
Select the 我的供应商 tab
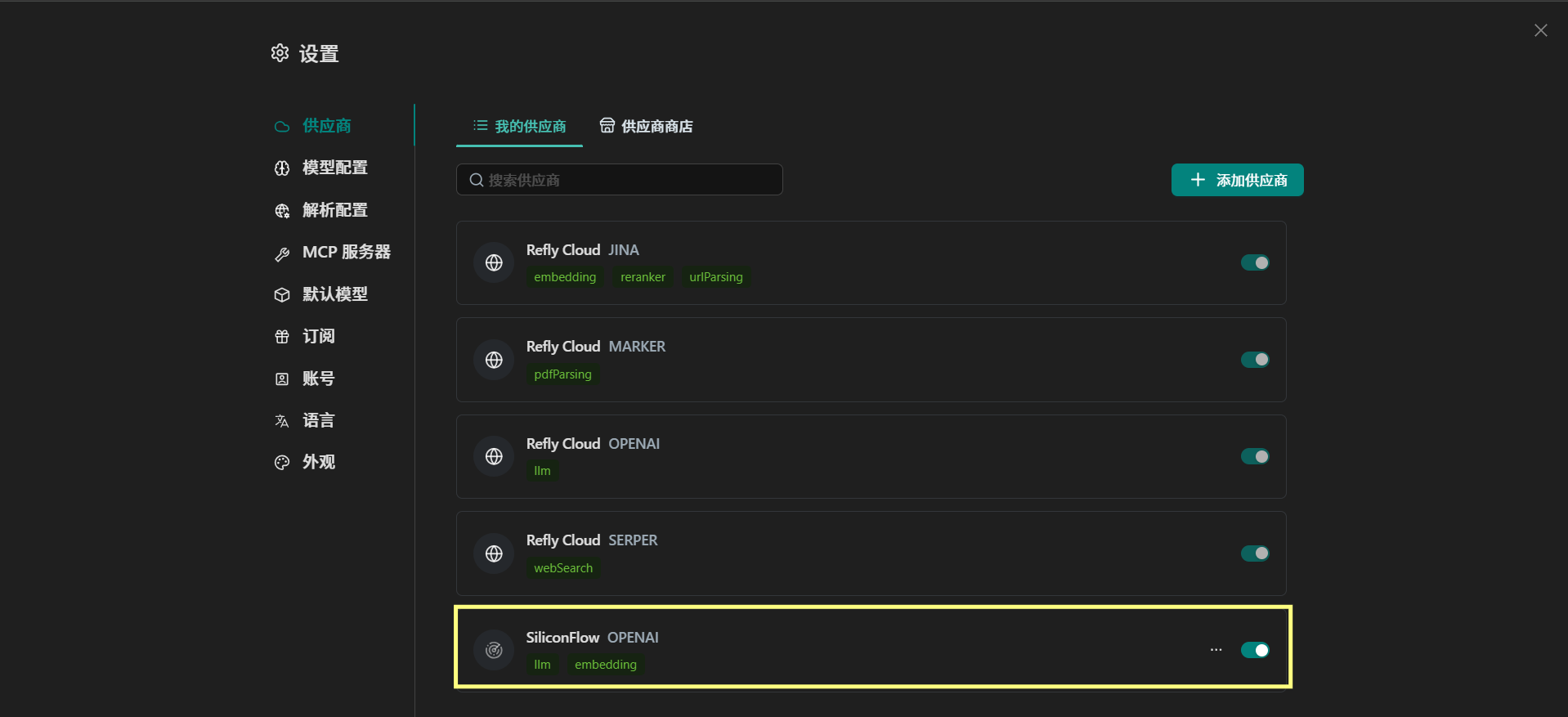click(x=519, y=126)
